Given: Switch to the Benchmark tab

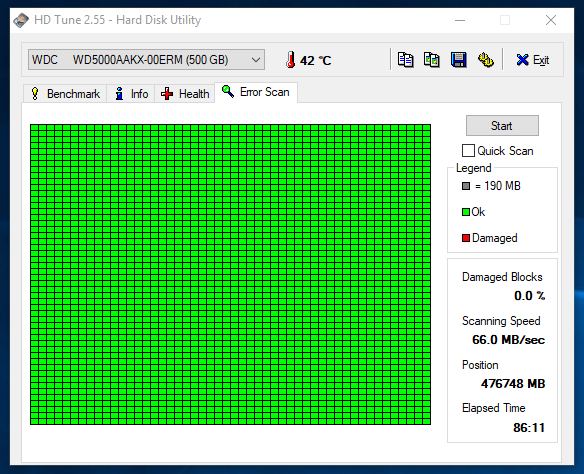Looking at the screenshot, I should tap(66, 94).
